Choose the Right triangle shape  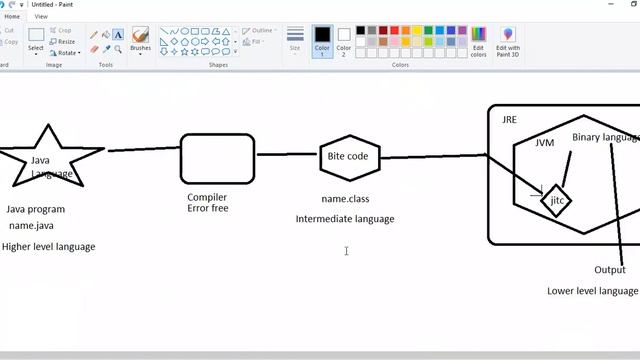(164, 42)
